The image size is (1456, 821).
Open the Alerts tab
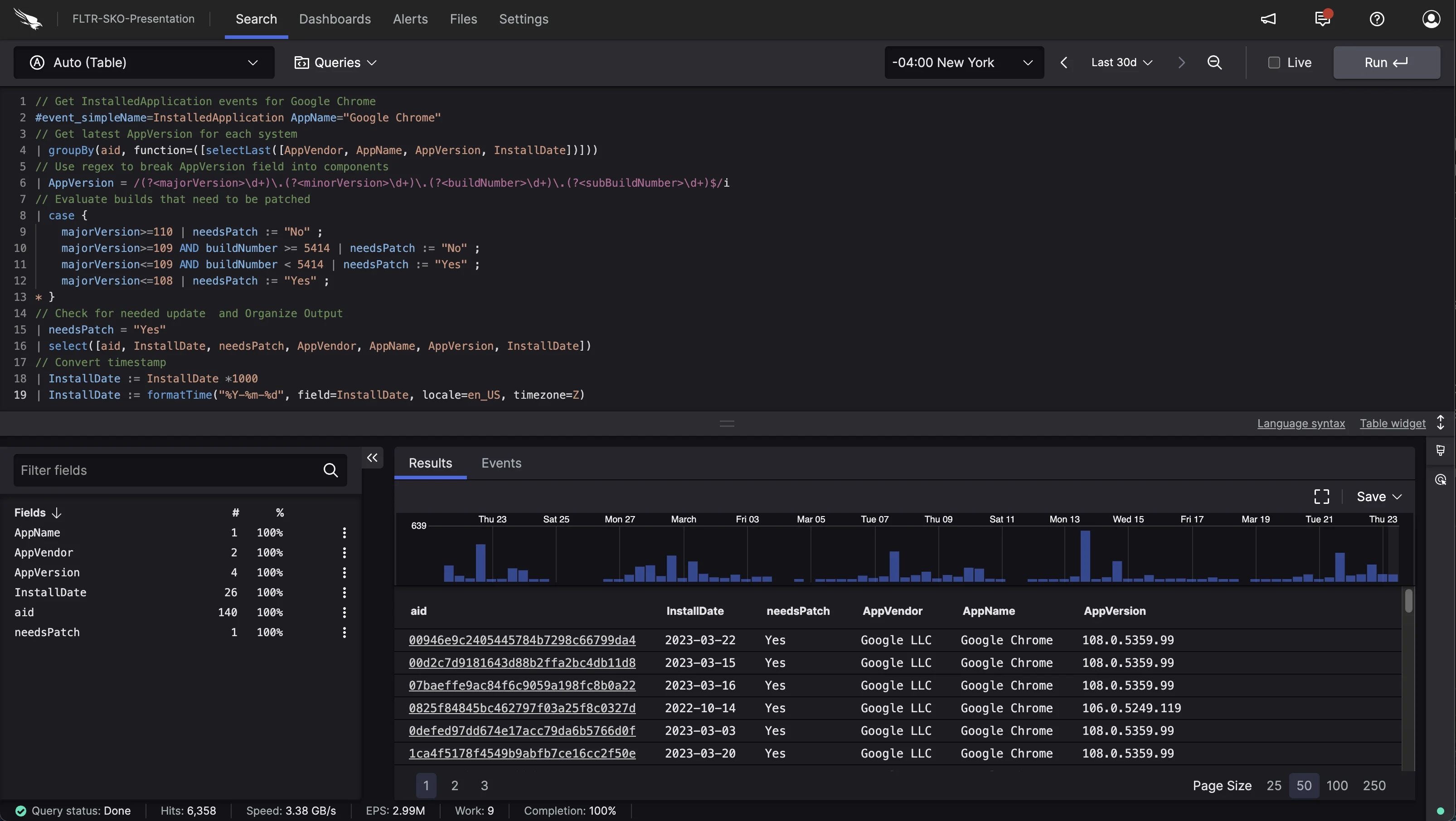pyautogui.click(x=410, y=19)
